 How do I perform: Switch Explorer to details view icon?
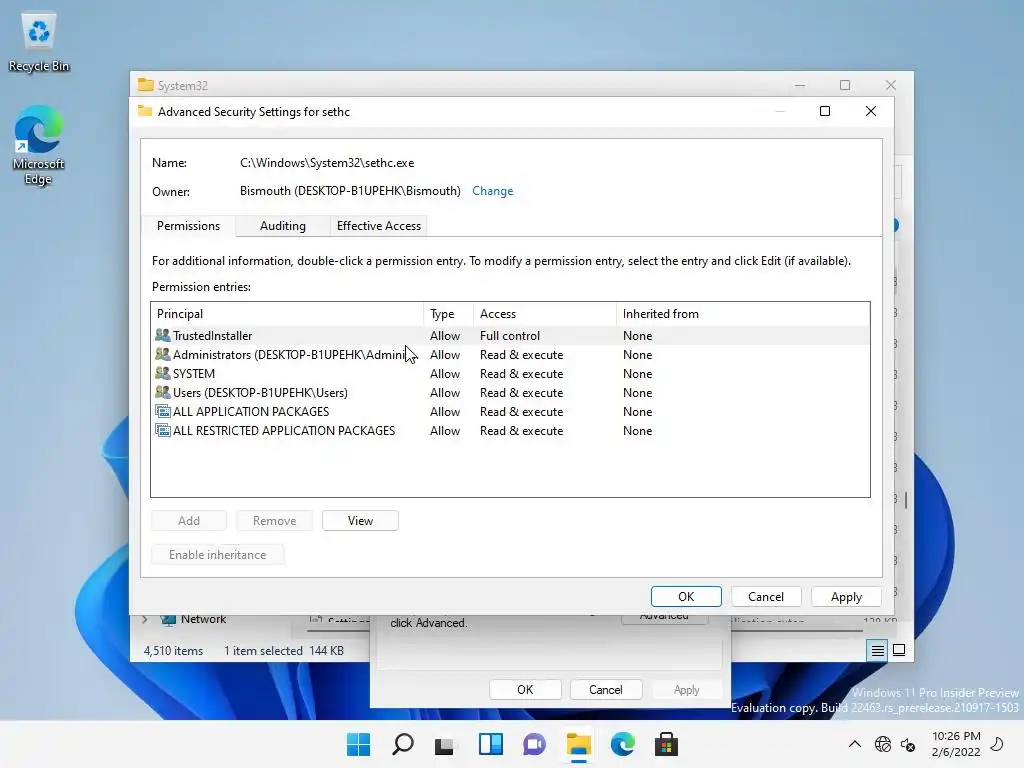877,650
